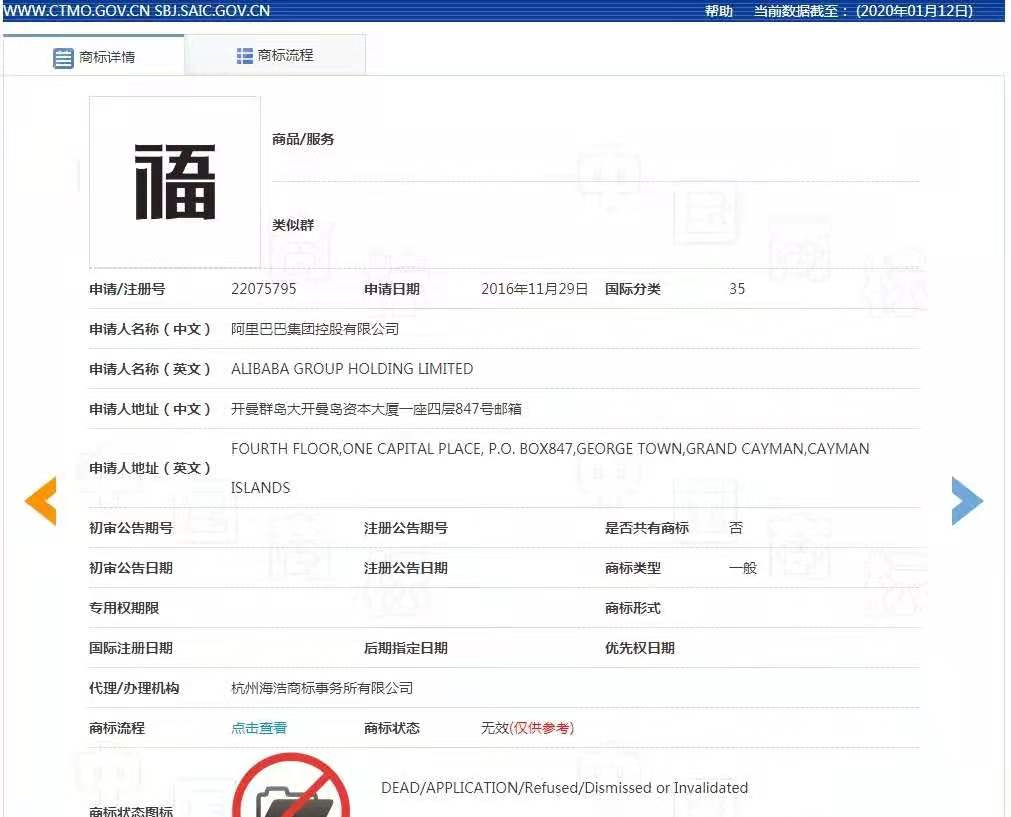Go to next record with blue right arrow
This screenshot has width=1011, height=817.
[967, 501]
